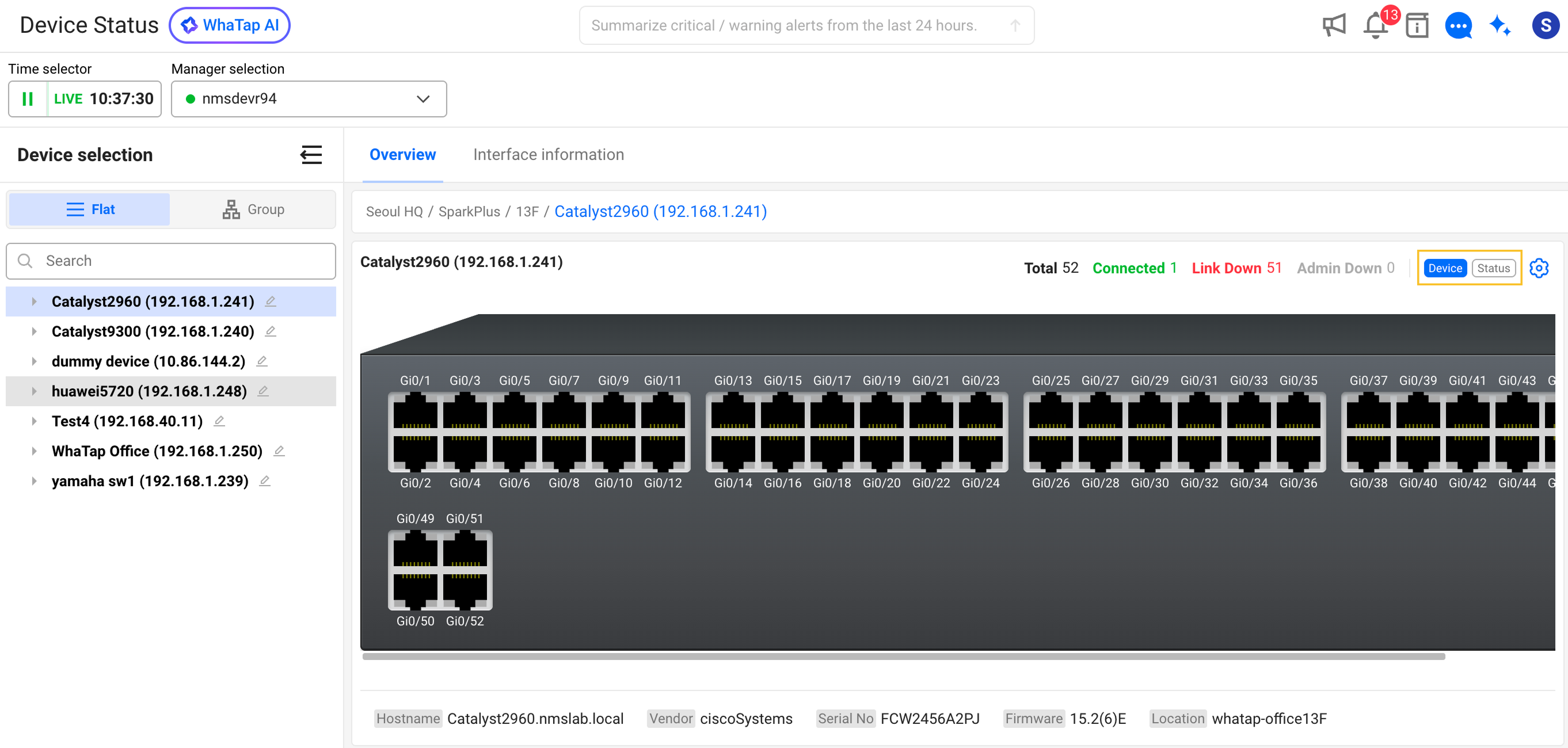Expand Test4 tree node arrow
The image size is (1568, 748).
click(x=34, y=421)
